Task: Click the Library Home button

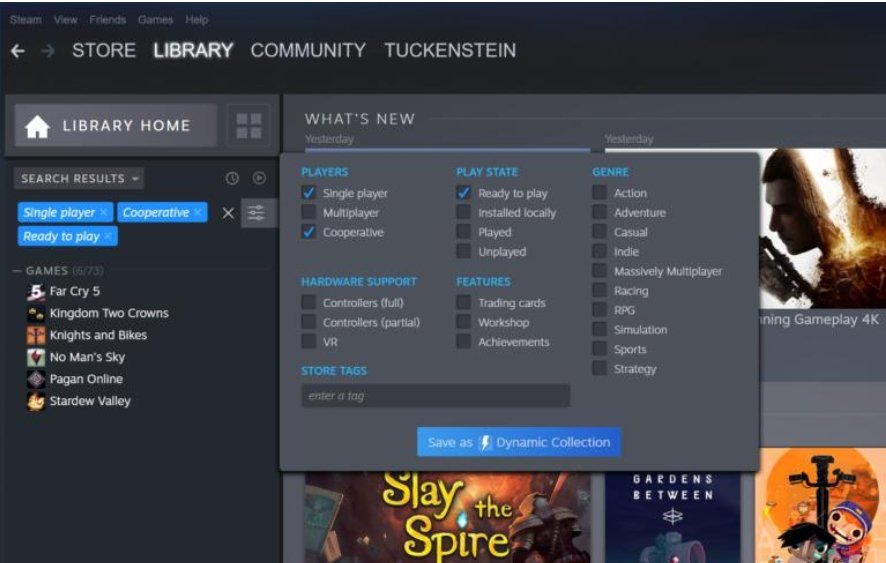Action: coord(116,125)
